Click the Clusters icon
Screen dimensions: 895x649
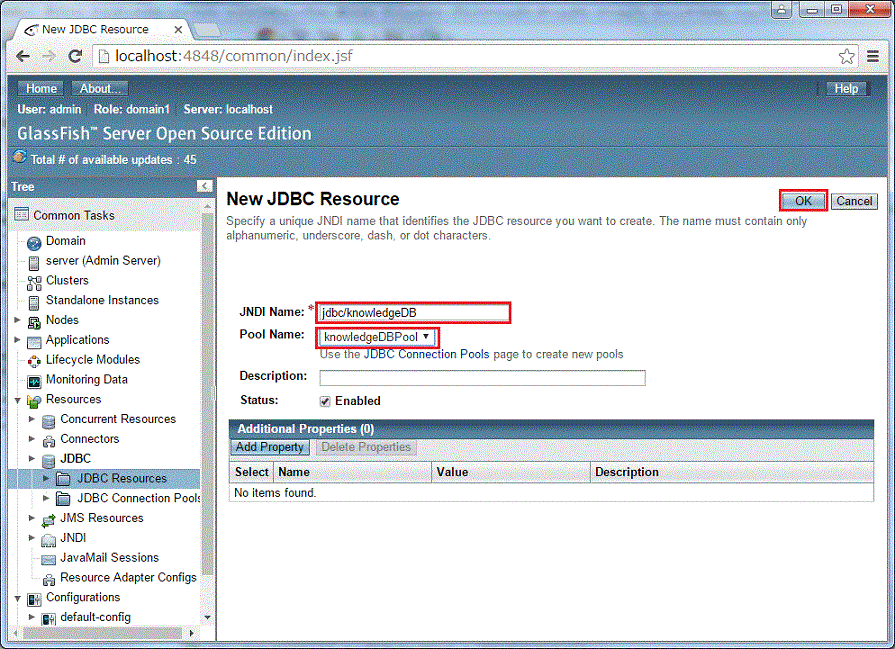[34, 282]
